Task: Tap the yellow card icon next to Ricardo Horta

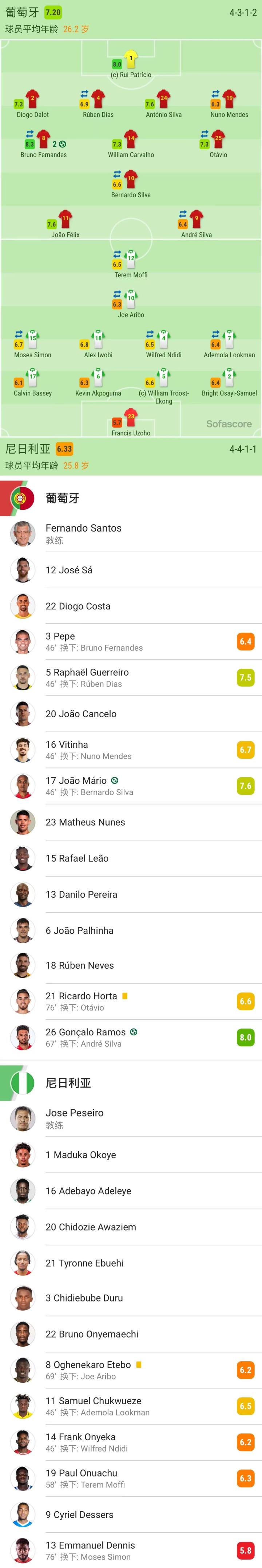Action: (x=124, y=996)
